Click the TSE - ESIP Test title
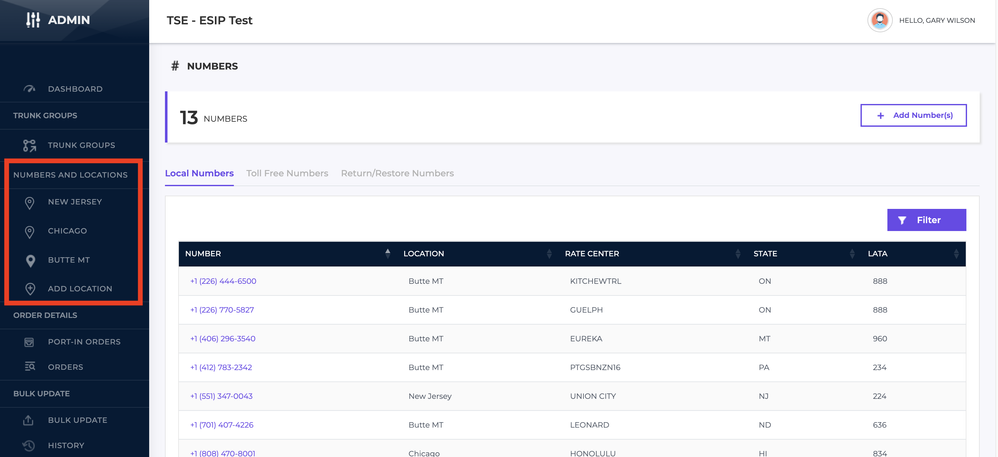Viewport: 998px width, 457px height. click(x=209, y=20)
